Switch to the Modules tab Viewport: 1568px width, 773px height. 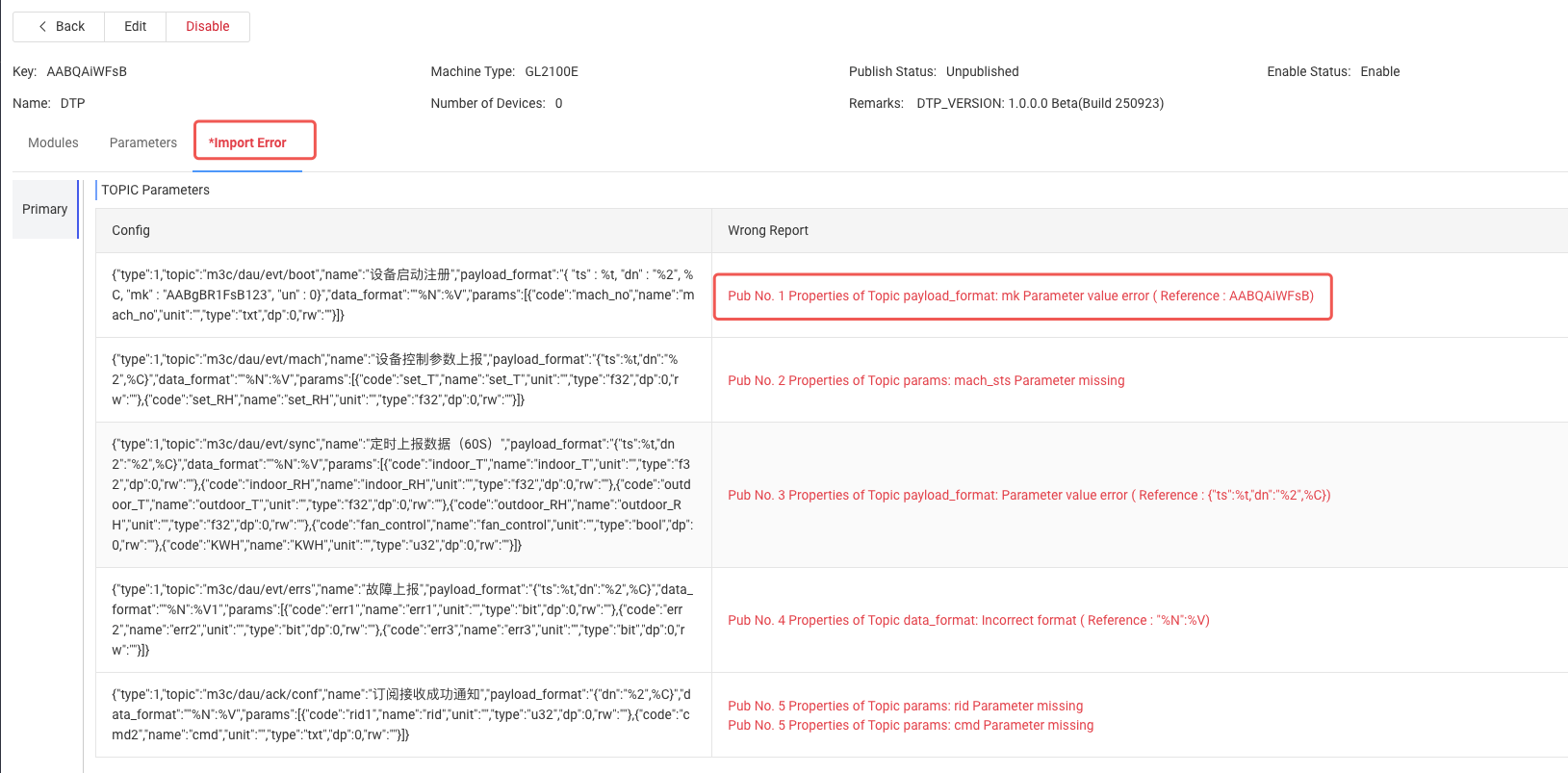point(53,142)
